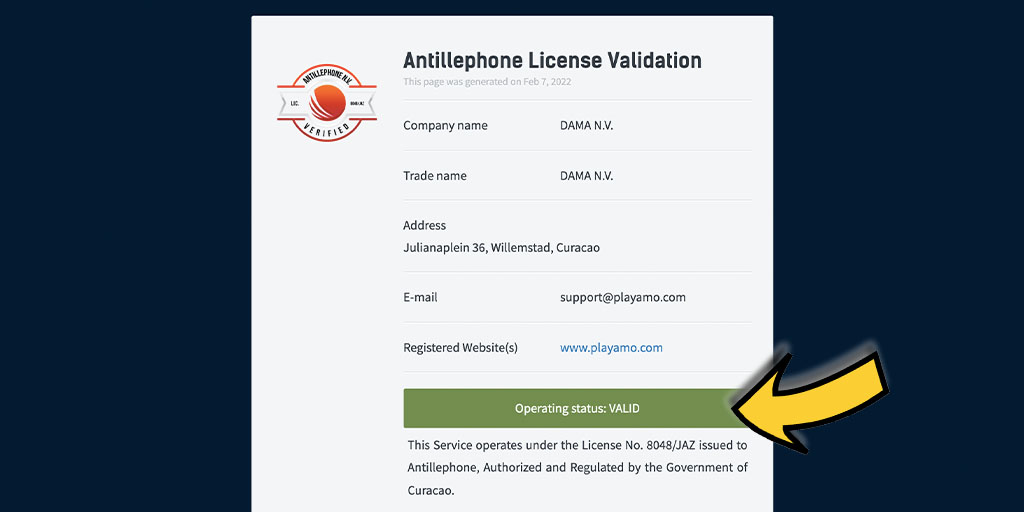Open the www.playamo.com link

tap(611, 347)
